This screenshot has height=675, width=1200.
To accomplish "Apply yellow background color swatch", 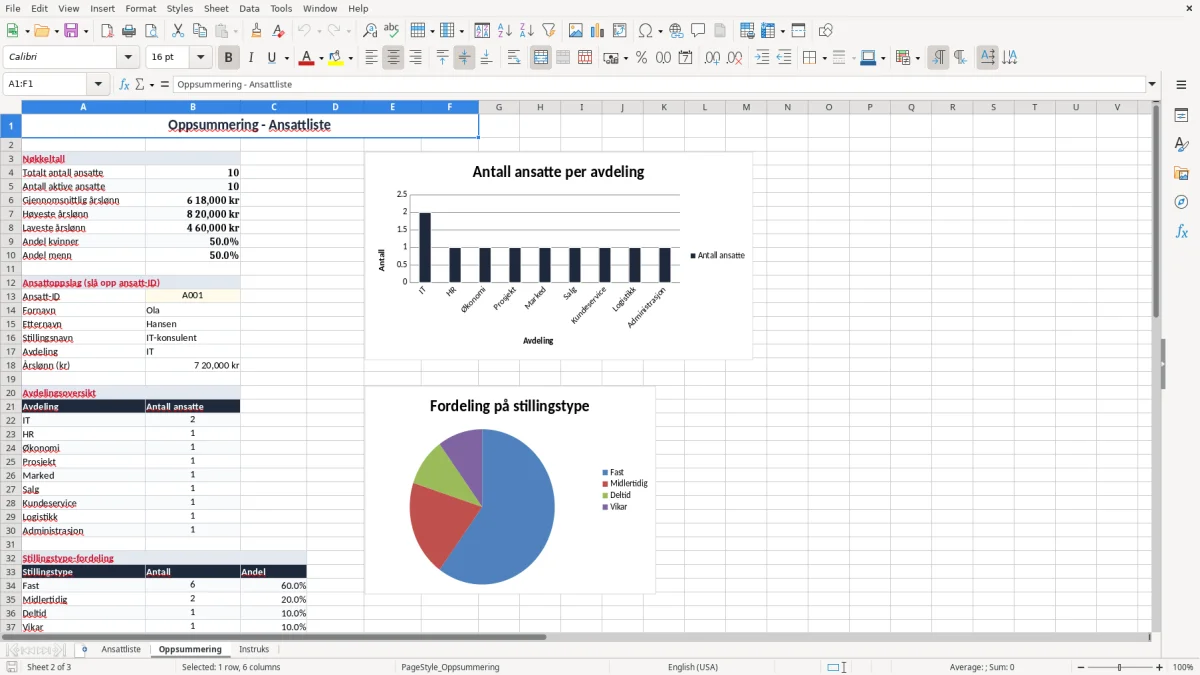I will pyautogui.click(x=336, y=58).
